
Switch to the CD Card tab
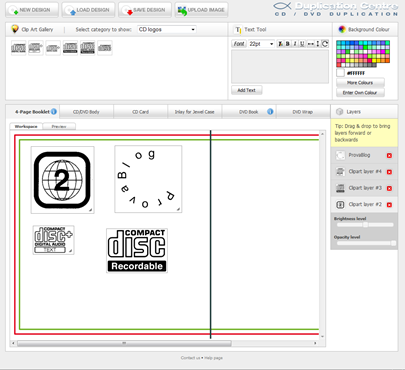141,112
